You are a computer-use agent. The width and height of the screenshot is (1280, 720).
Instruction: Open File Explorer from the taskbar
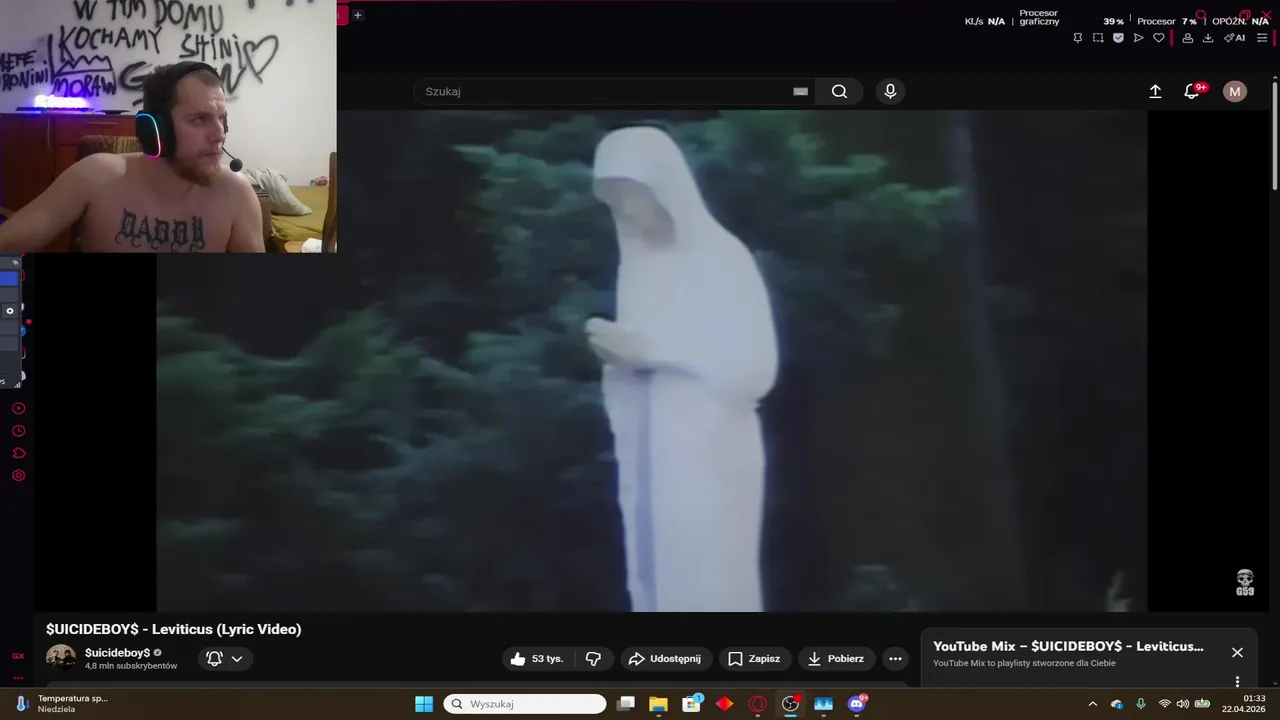tap(658, 704)
